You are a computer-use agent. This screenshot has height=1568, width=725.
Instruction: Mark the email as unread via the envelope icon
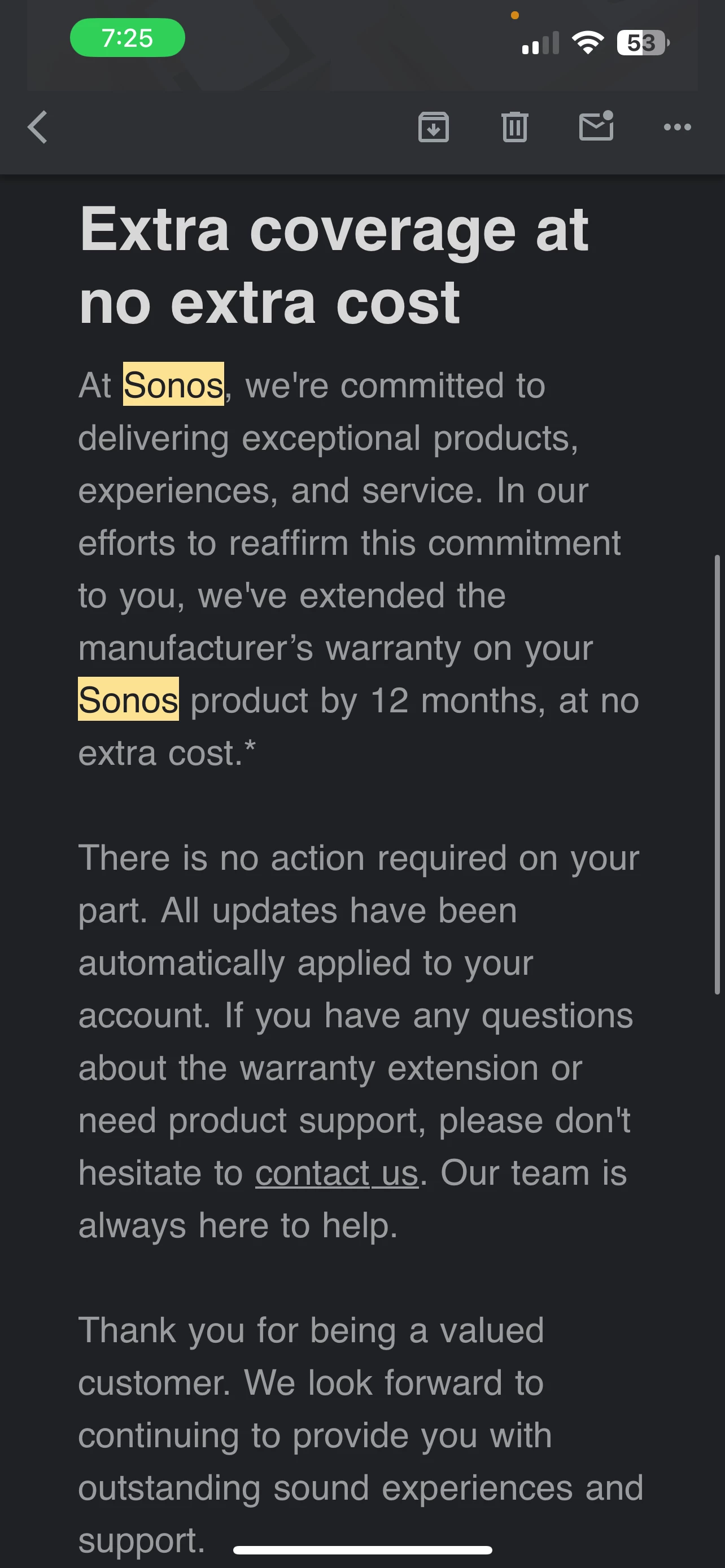[x=596, y=126]
